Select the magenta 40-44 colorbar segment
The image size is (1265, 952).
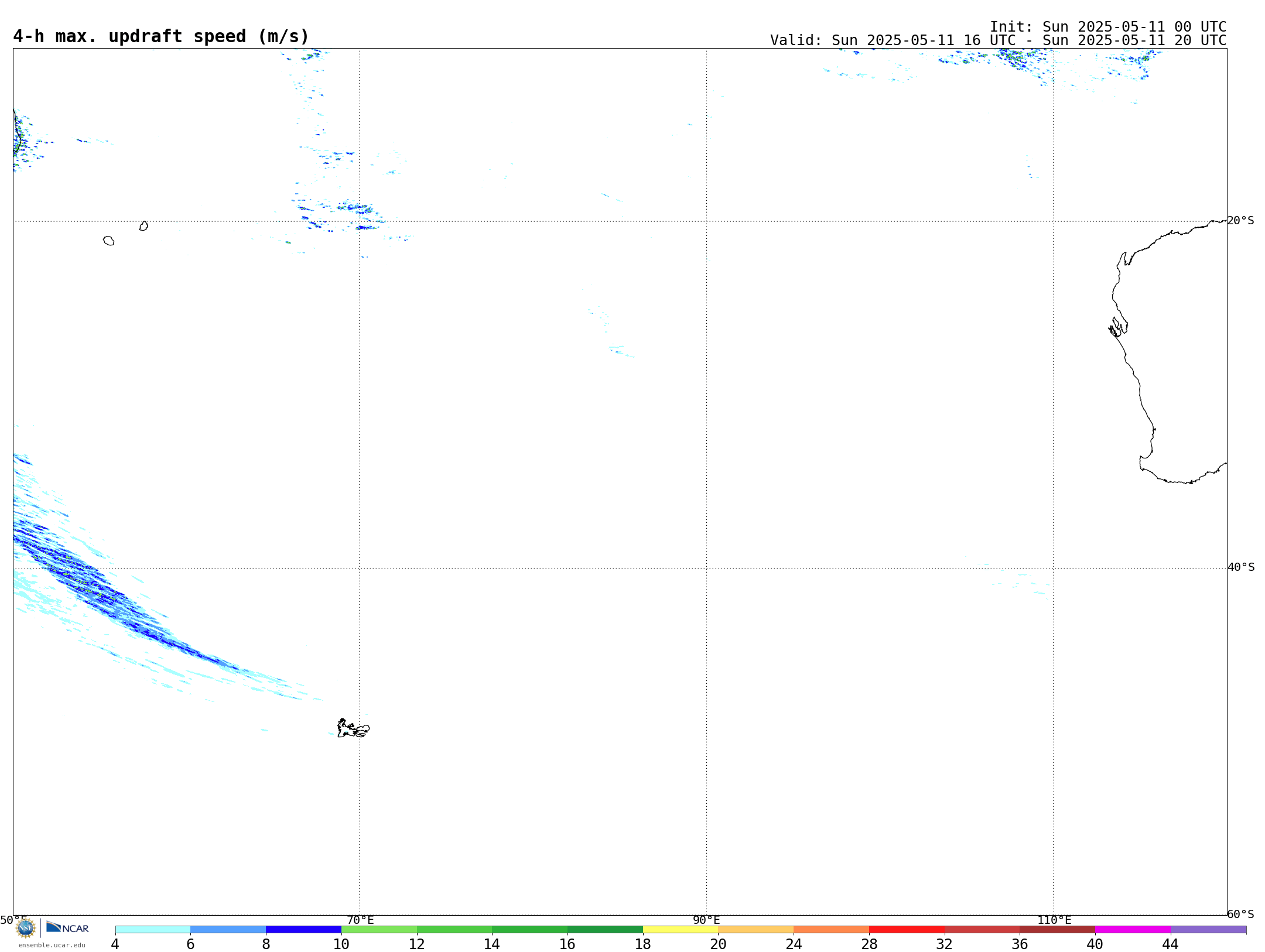pos(1133,929)
